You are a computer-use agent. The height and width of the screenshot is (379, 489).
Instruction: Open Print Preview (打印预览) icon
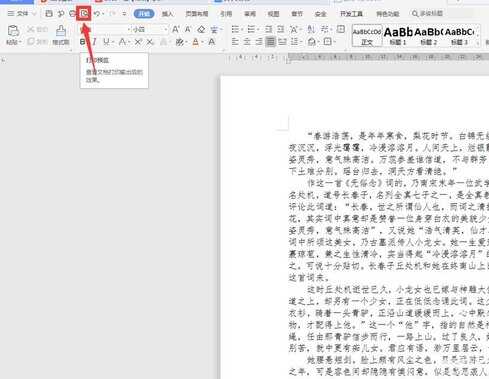pyautogui.click(x=84, y=14)
